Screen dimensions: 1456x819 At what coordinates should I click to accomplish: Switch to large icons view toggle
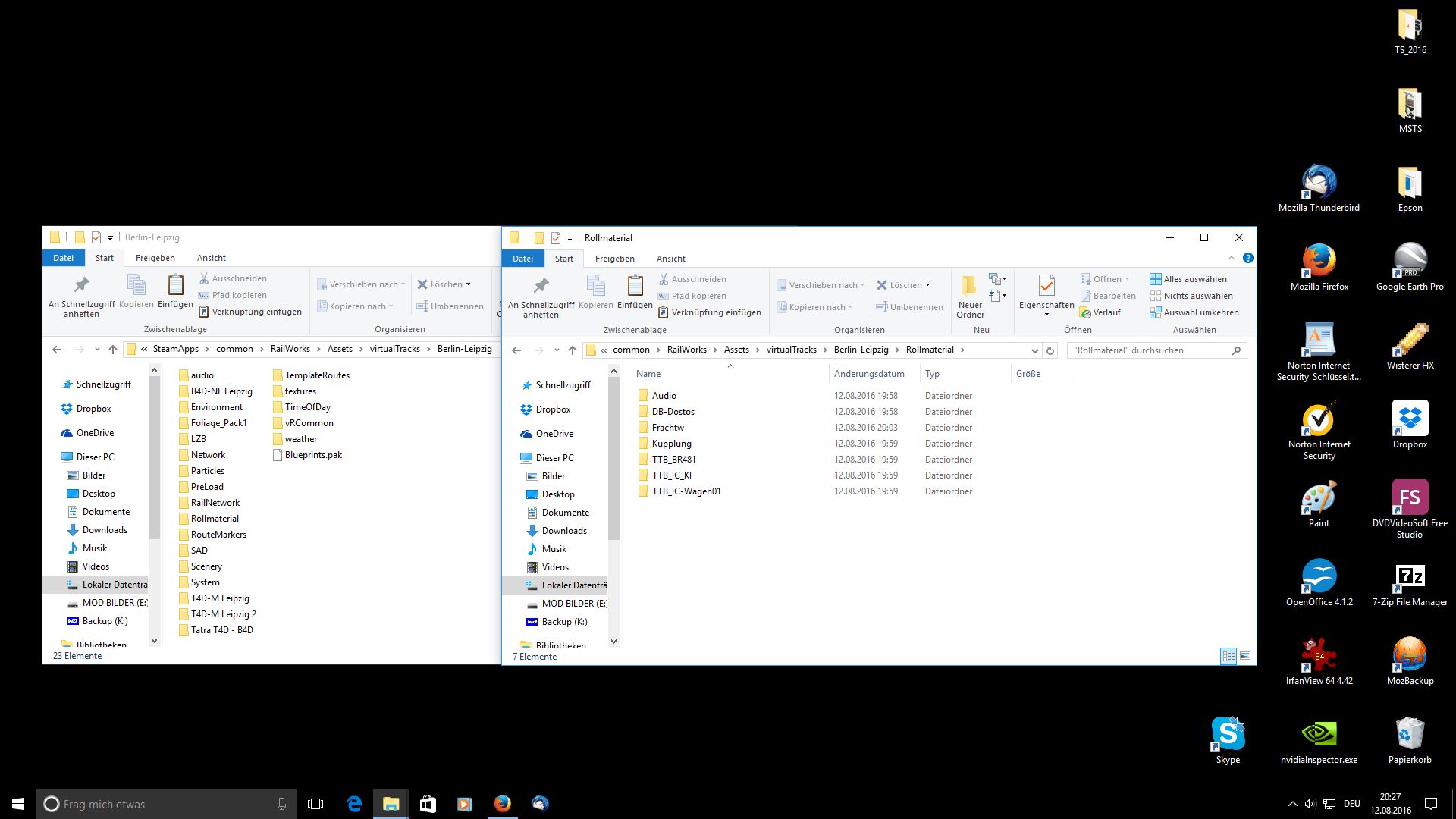(1245, 656)
